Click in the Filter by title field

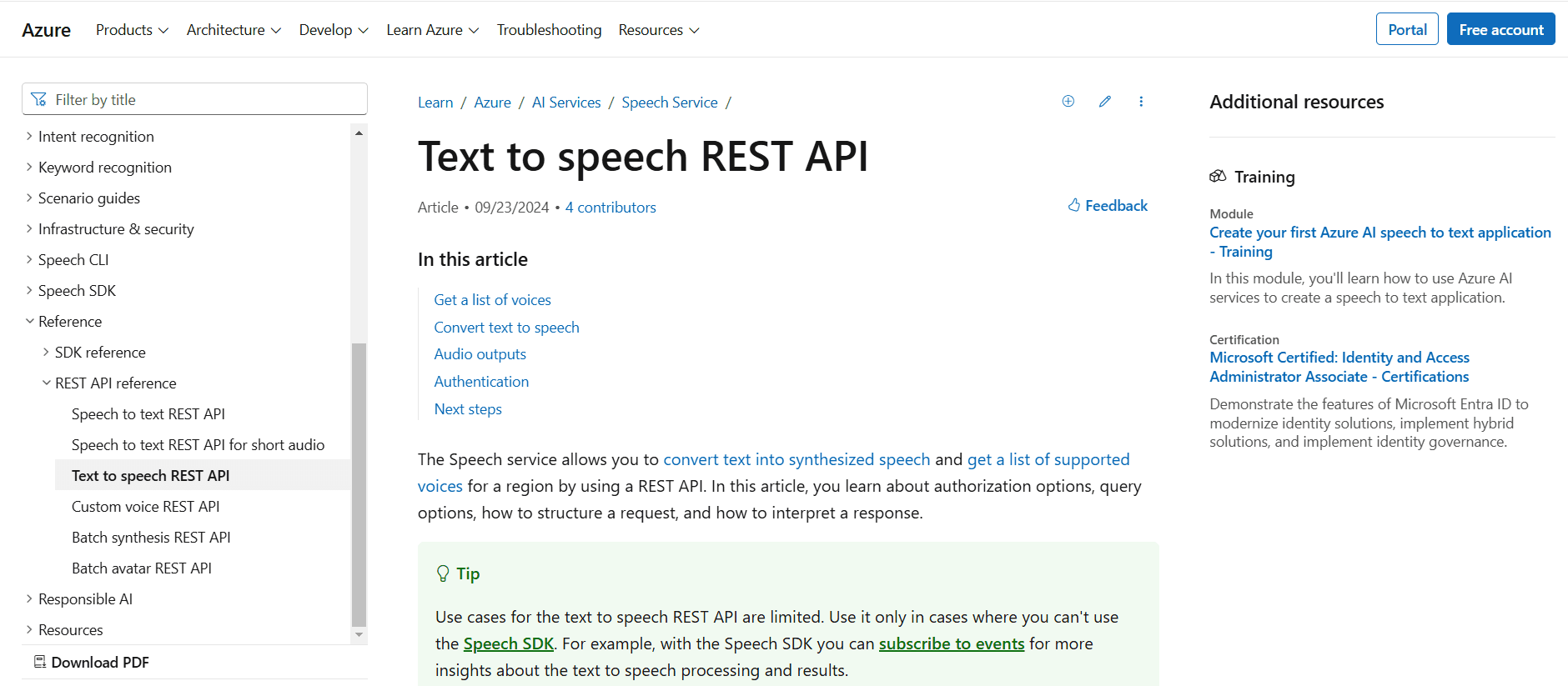[x=194, y=99]
